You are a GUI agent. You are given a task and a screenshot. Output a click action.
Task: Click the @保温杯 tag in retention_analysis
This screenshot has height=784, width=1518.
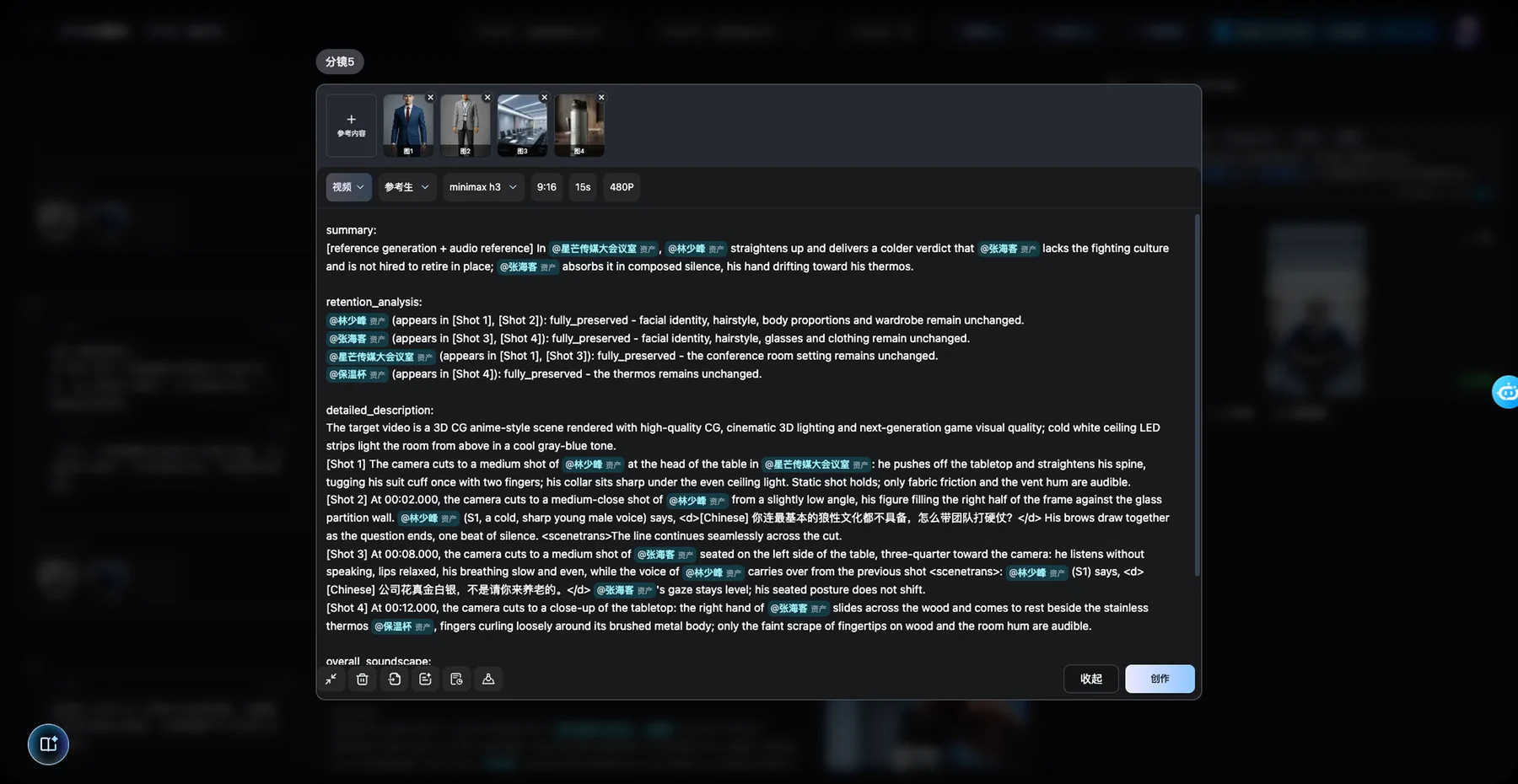coord(357,374)
